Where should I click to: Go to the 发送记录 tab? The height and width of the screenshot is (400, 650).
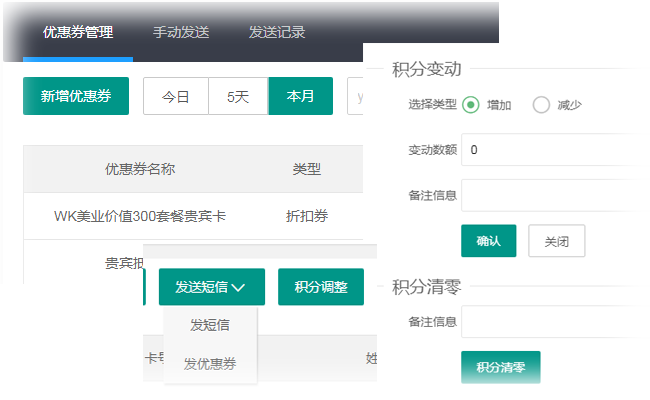coord(277,32)
